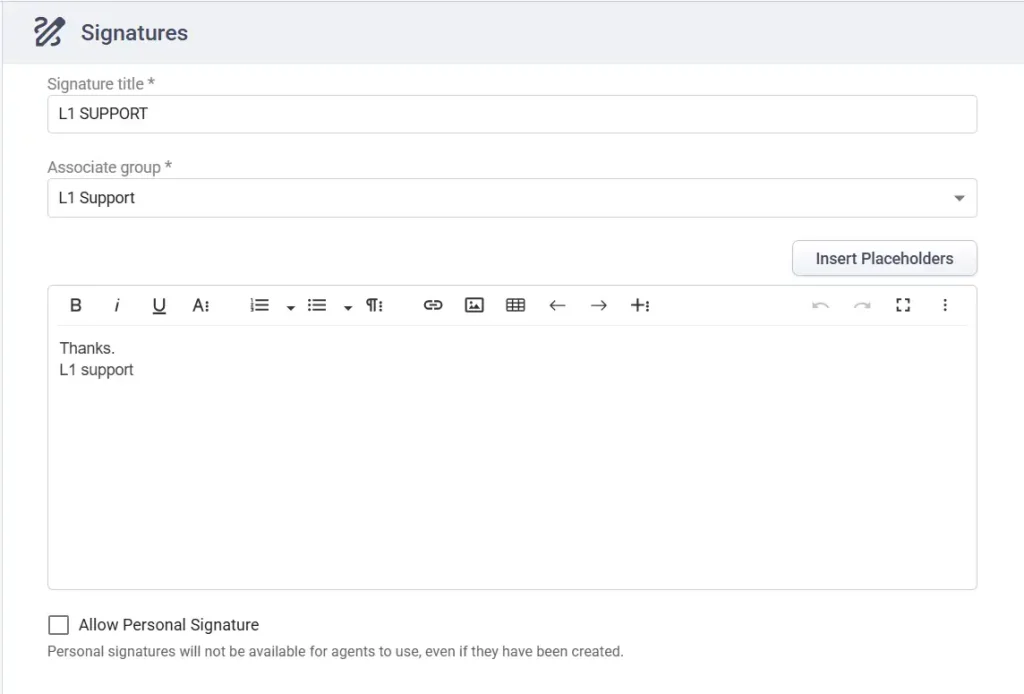Image resolution: width=1024 pixels, height=694 pixels.
Task: Click the 'Associate group *' label
Action: coord(110,168)
